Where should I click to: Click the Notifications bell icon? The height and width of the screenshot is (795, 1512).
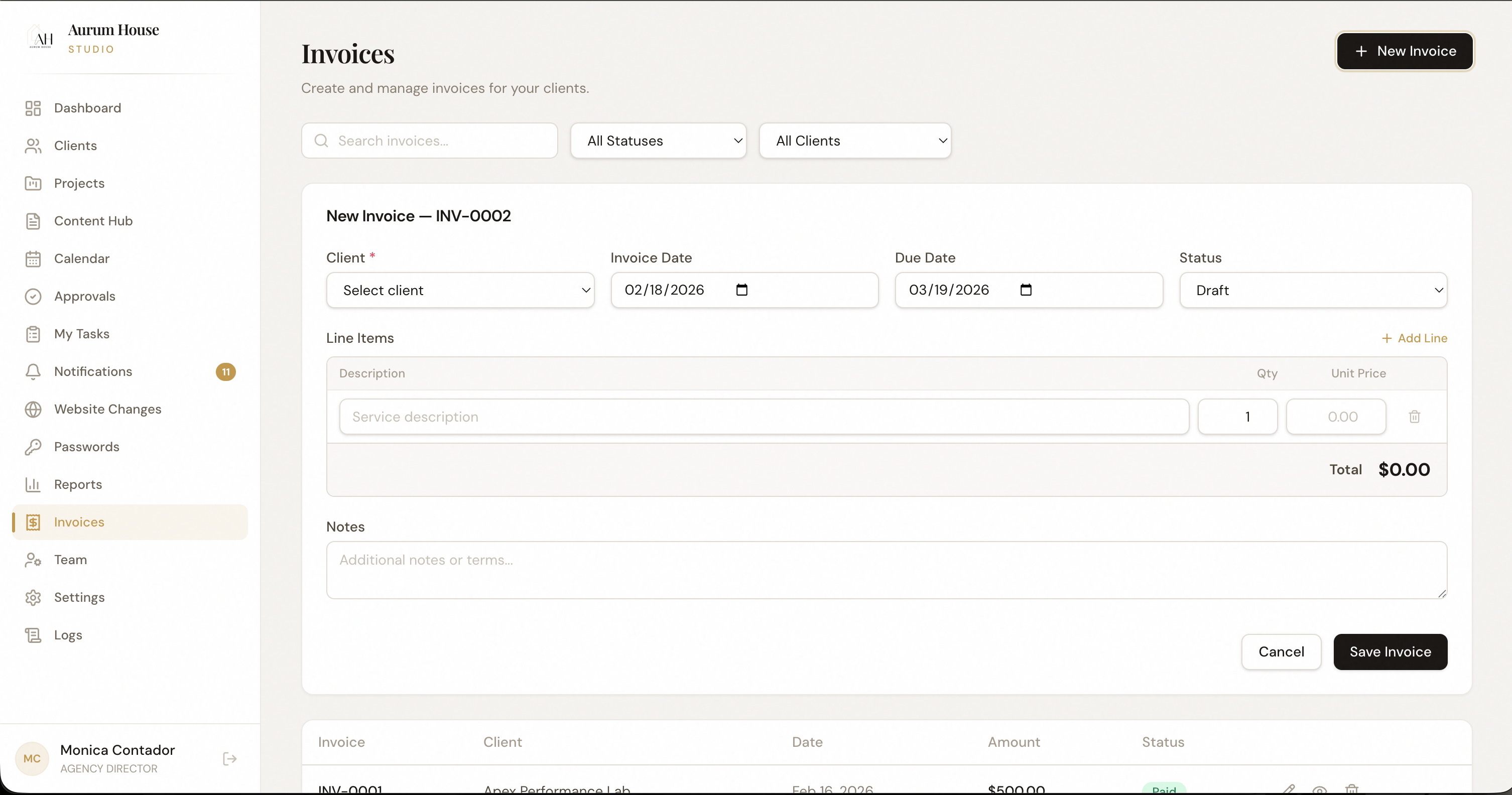(x=34, y=371)
